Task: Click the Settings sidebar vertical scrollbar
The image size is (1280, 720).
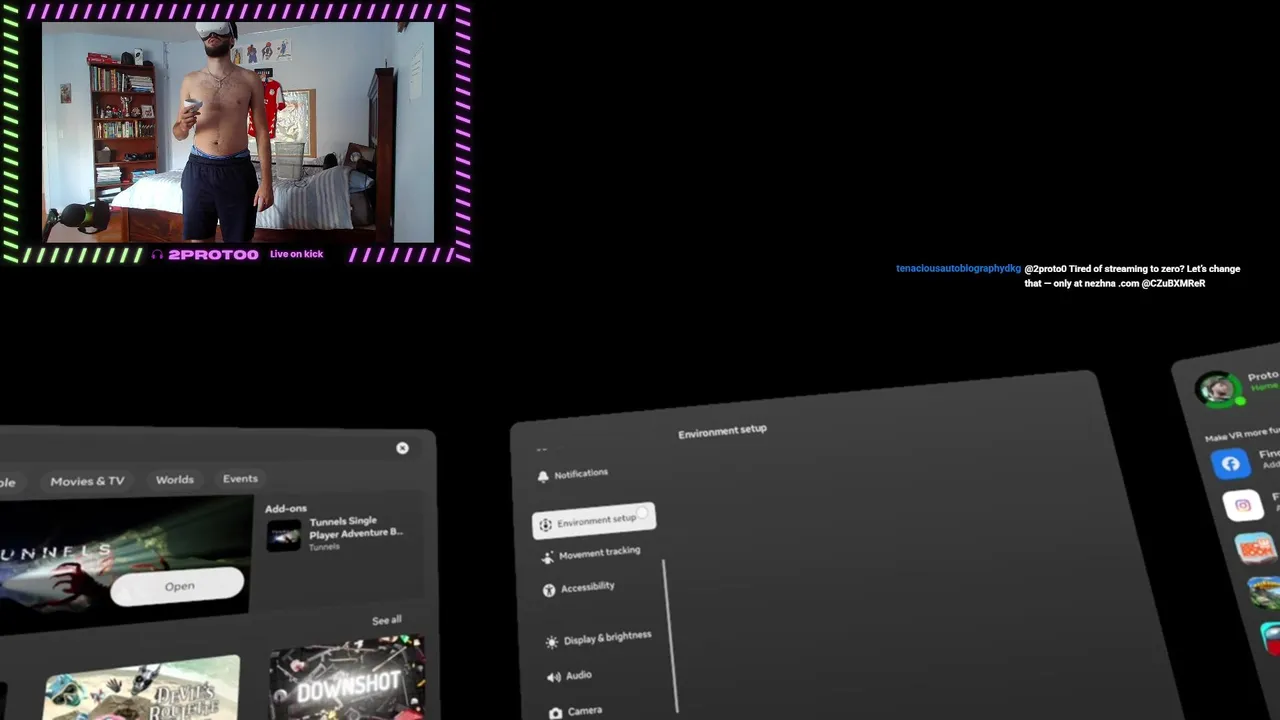Action: [670, 636]
